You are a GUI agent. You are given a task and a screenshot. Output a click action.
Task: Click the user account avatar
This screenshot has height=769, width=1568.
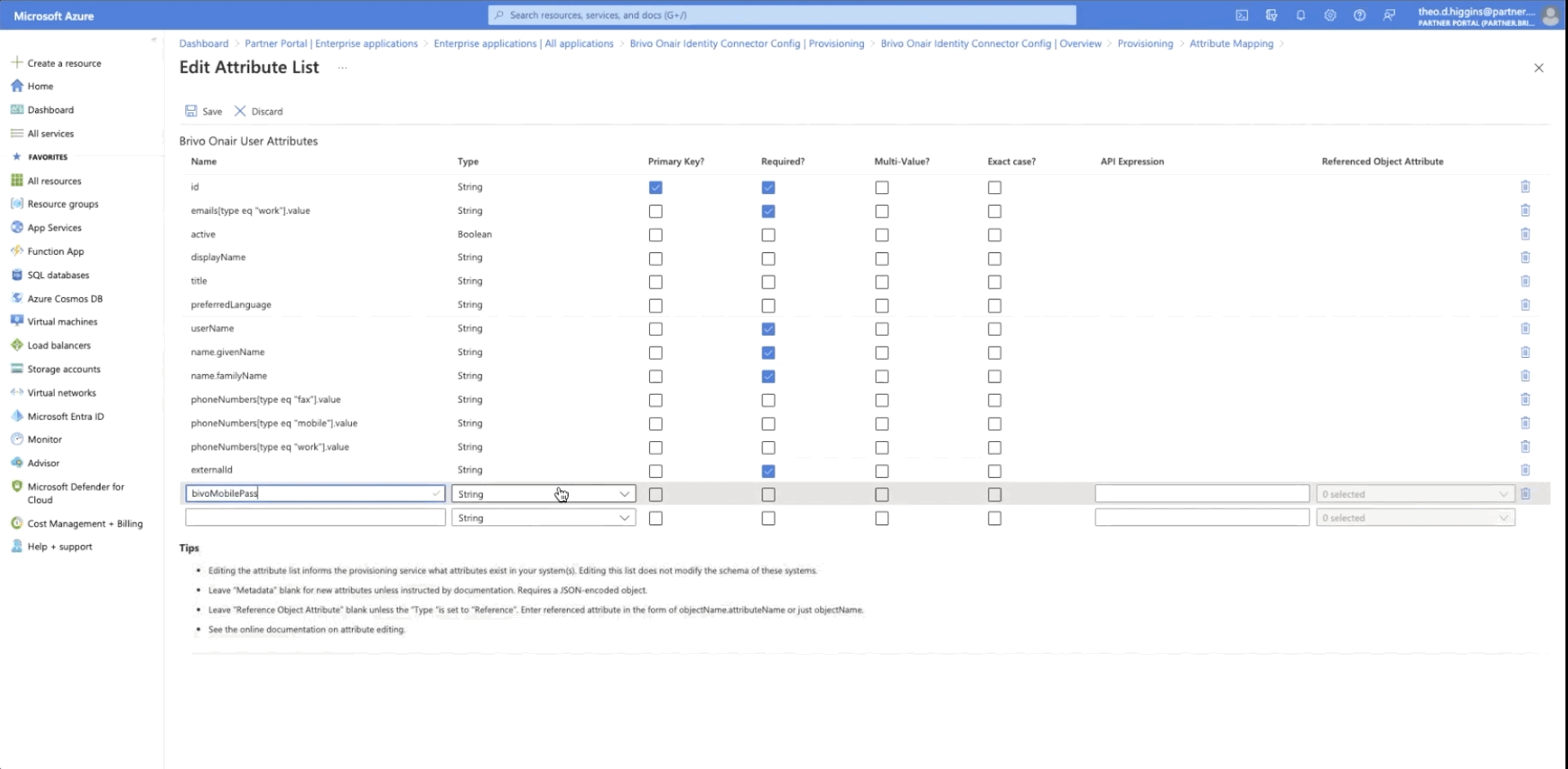tap(1551, 15)
